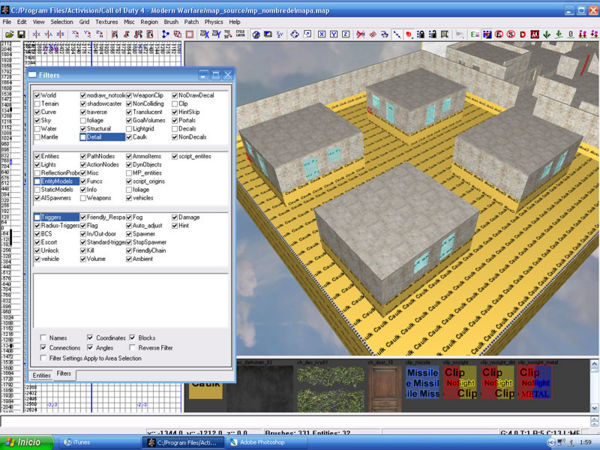
Task: Enable the Lightgrid filter checkbox
Action: click(x=129, y=129)
